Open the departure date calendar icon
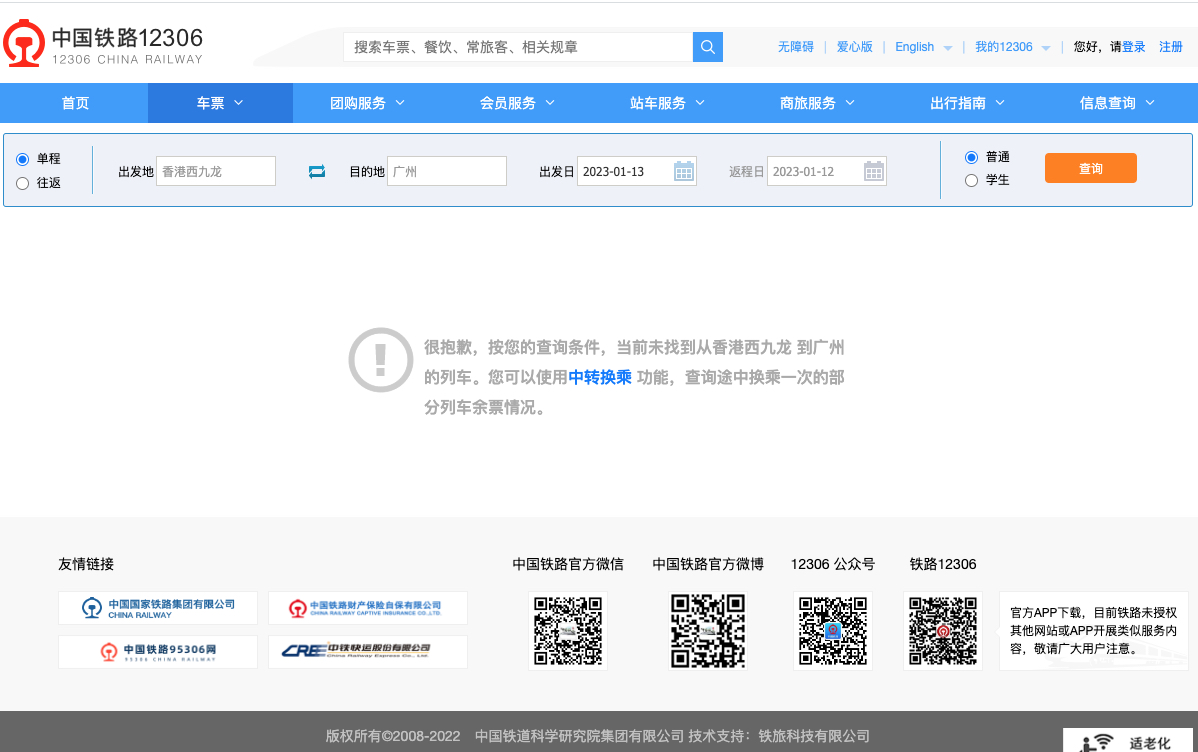1198x752 pixels. [684, 171]
